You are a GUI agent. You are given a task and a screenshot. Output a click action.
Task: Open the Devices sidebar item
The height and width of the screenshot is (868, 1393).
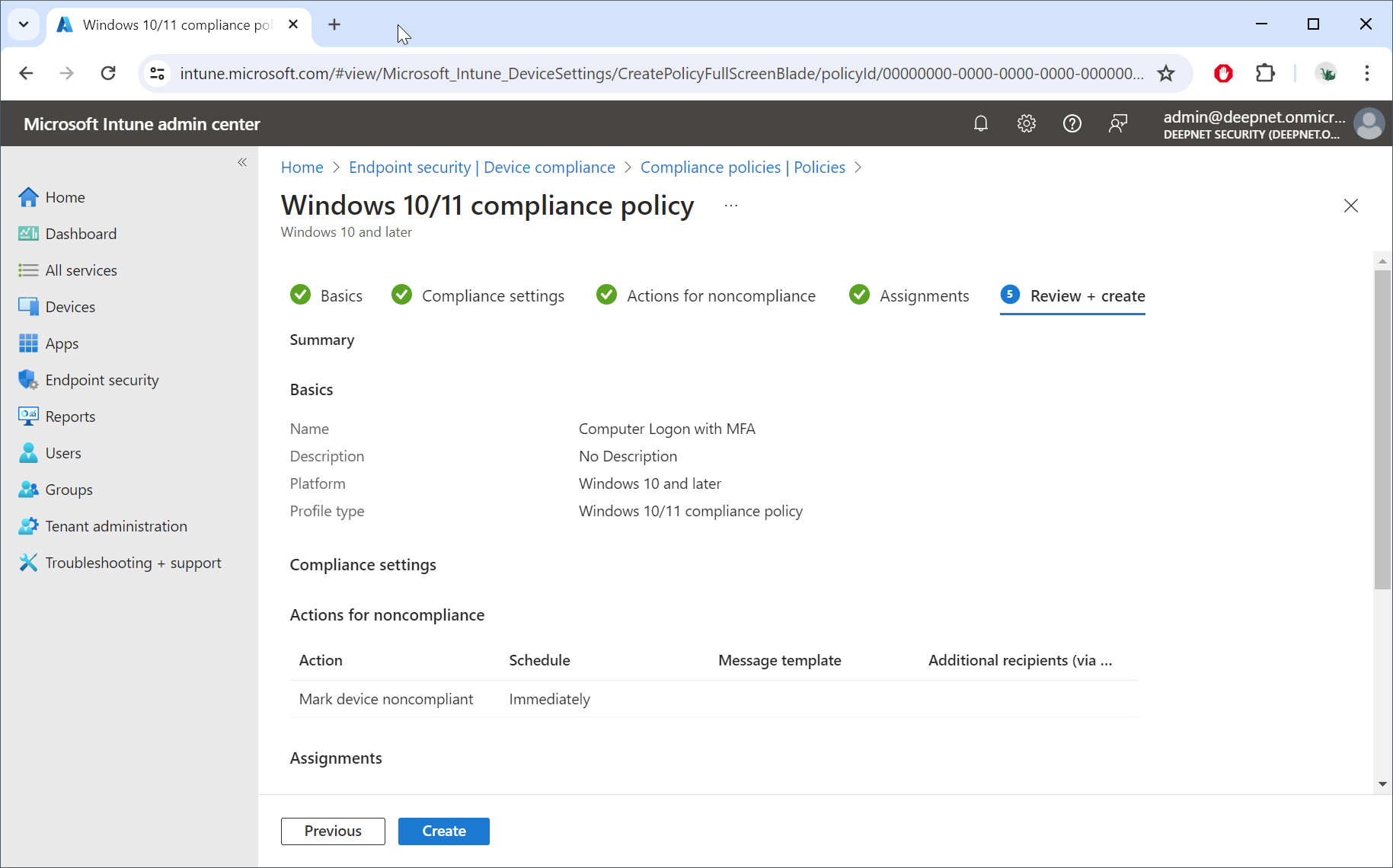70,307
